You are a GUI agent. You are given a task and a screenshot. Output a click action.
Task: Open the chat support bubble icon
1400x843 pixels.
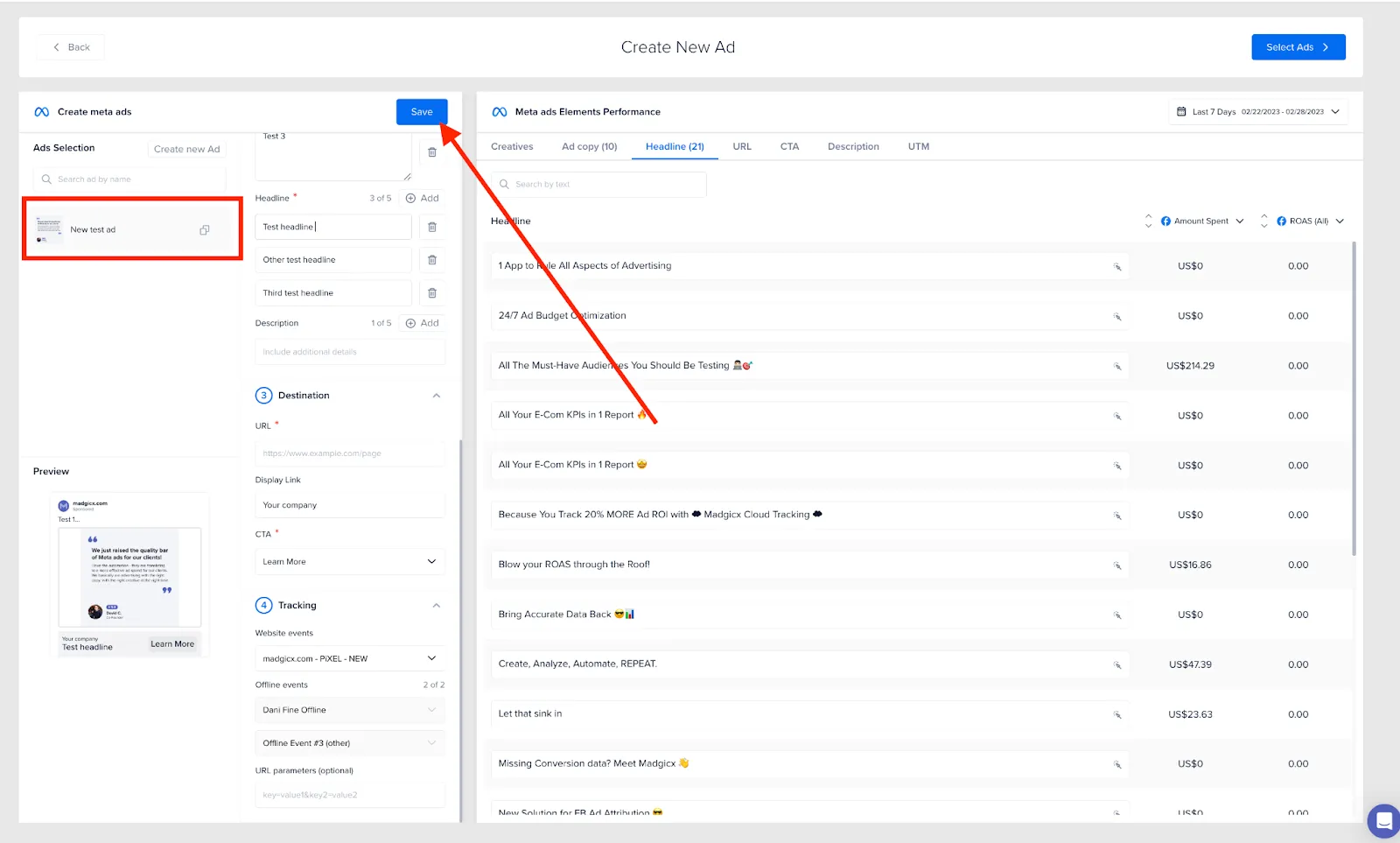tap(1384, 822)
